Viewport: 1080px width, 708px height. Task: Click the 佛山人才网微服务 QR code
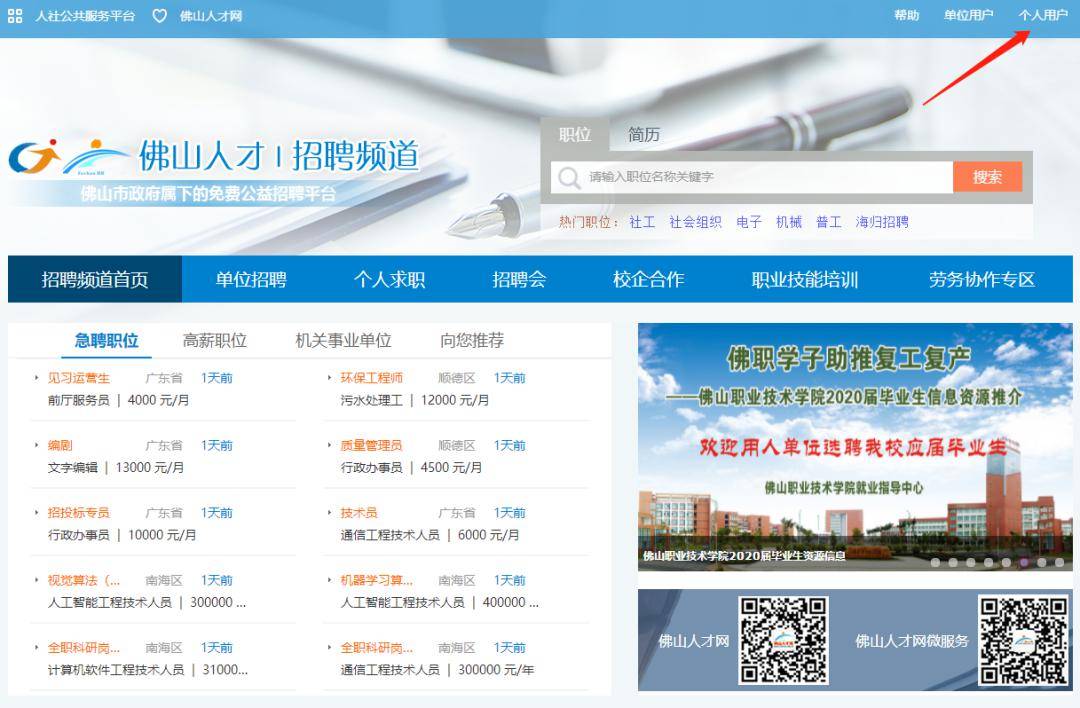(1024, 641)
